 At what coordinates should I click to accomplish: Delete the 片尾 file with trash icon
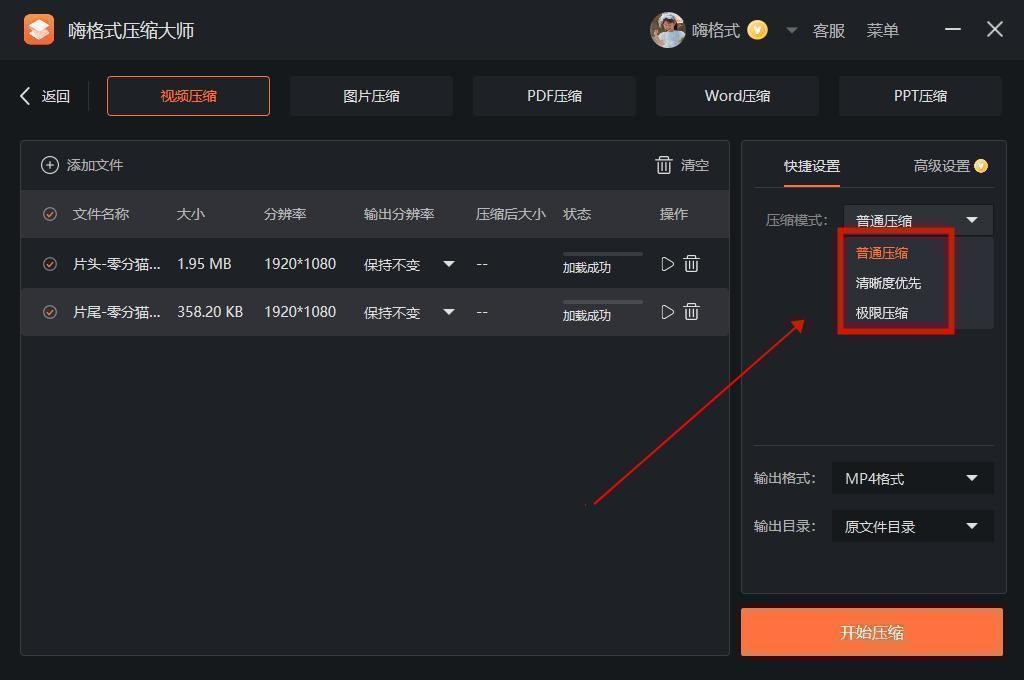click(692, 312)
